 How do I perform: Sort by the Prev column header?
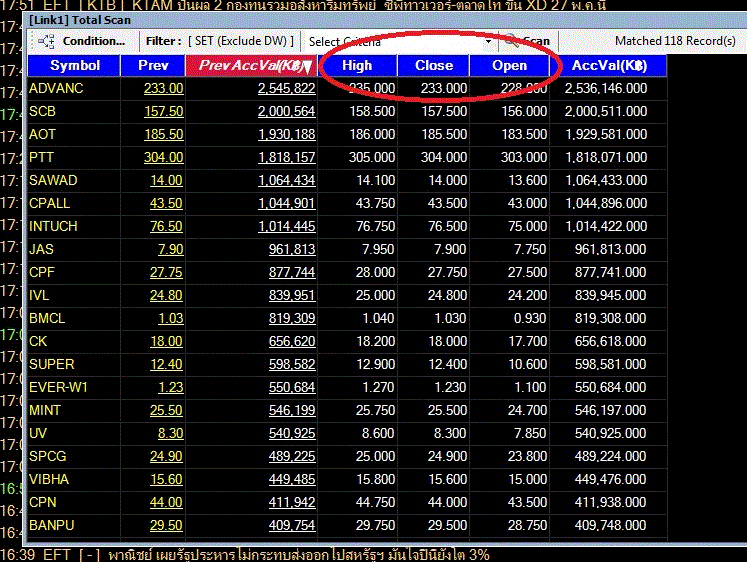(x=153, y=65)
